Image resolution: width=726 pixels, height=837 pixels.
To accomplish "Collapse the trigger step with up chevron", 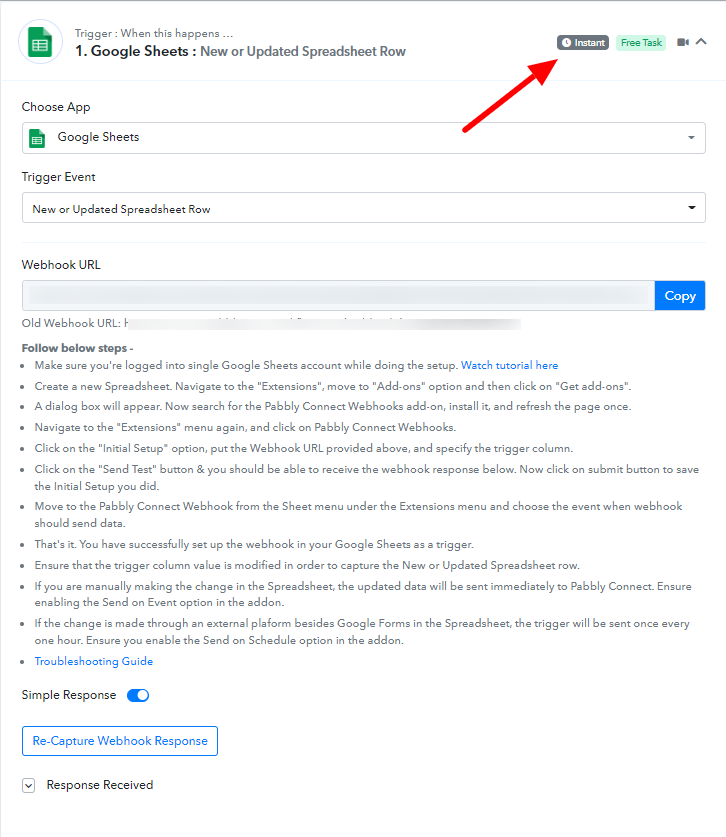I will 701,42.
